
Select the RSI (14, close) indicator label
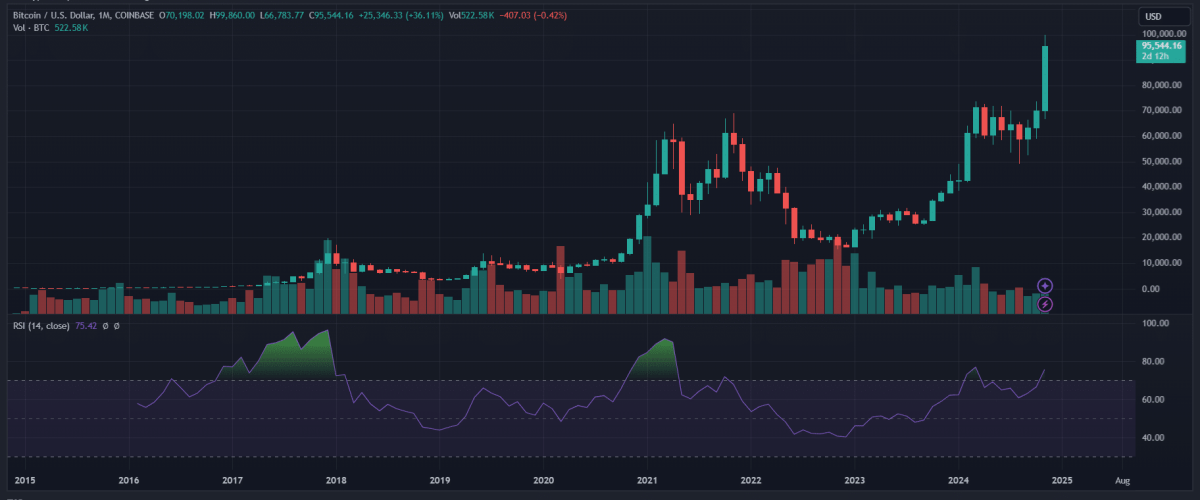[x=41, y=325]
